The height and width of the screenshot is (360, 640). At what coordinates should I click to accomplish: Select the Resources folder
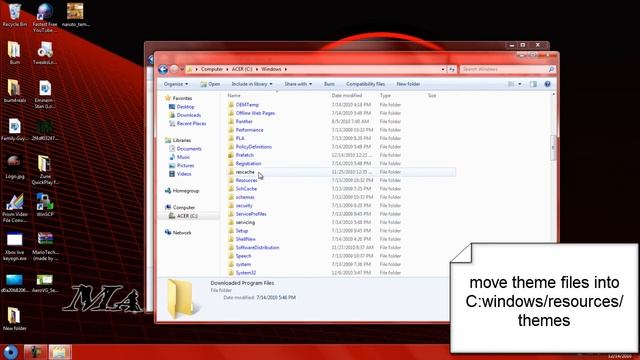tap(243, 180)
